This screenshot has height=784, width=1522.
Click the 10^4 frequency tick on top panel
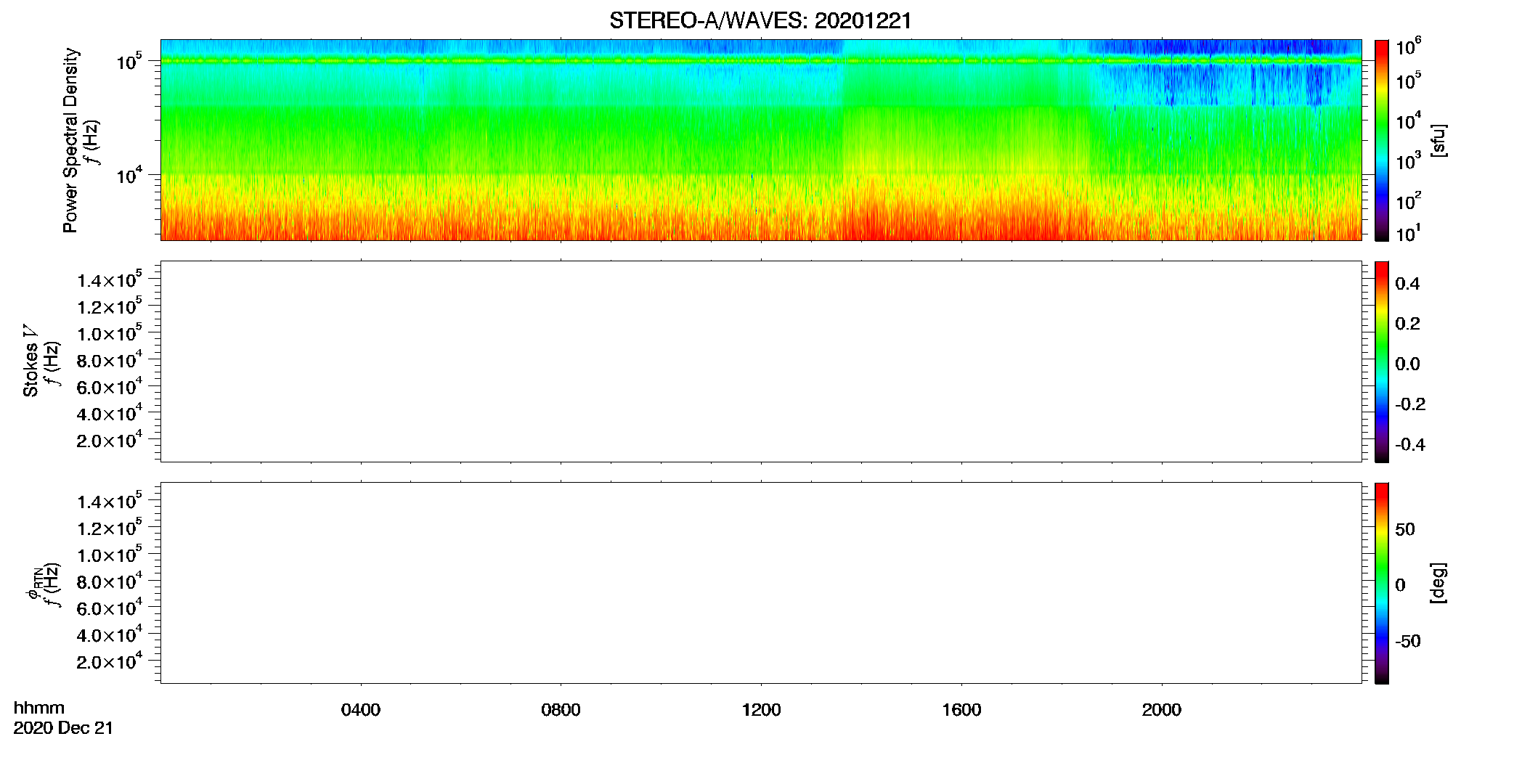(x=129, y=174)
